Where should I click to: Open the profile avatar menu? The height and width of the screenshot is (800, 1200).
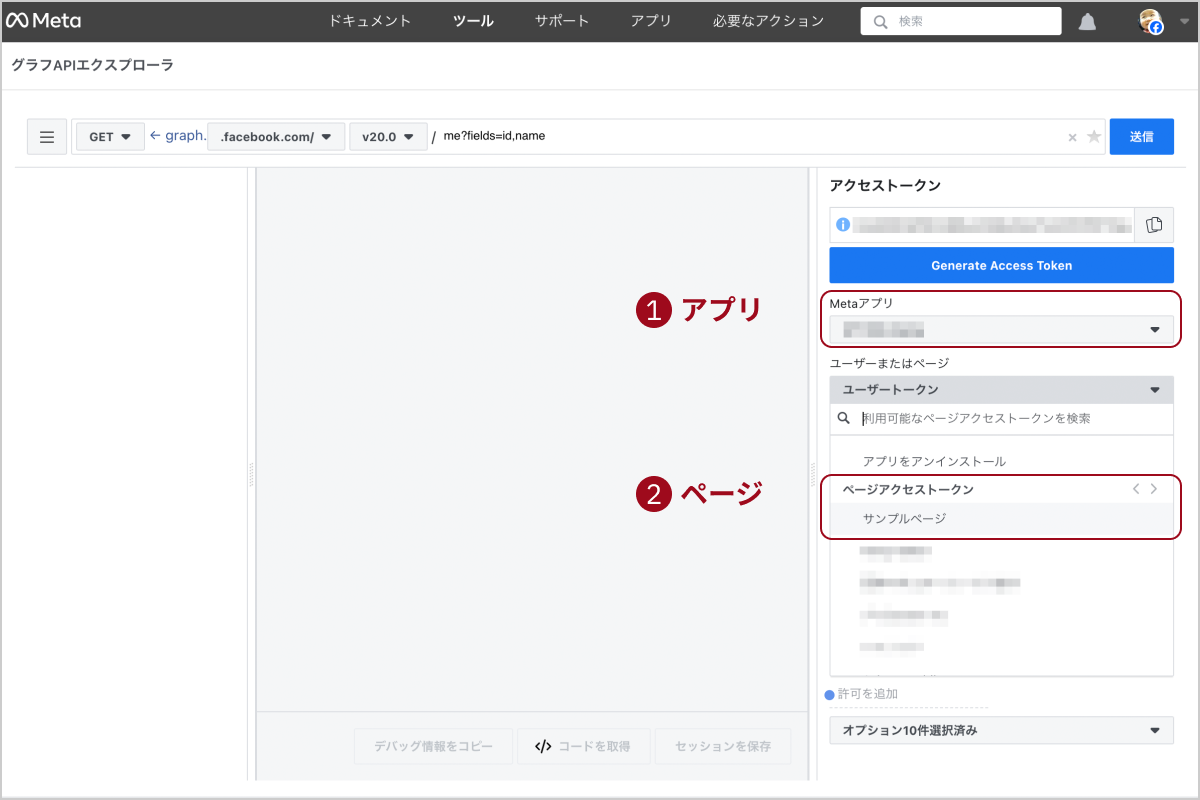tap(1152, 21)
